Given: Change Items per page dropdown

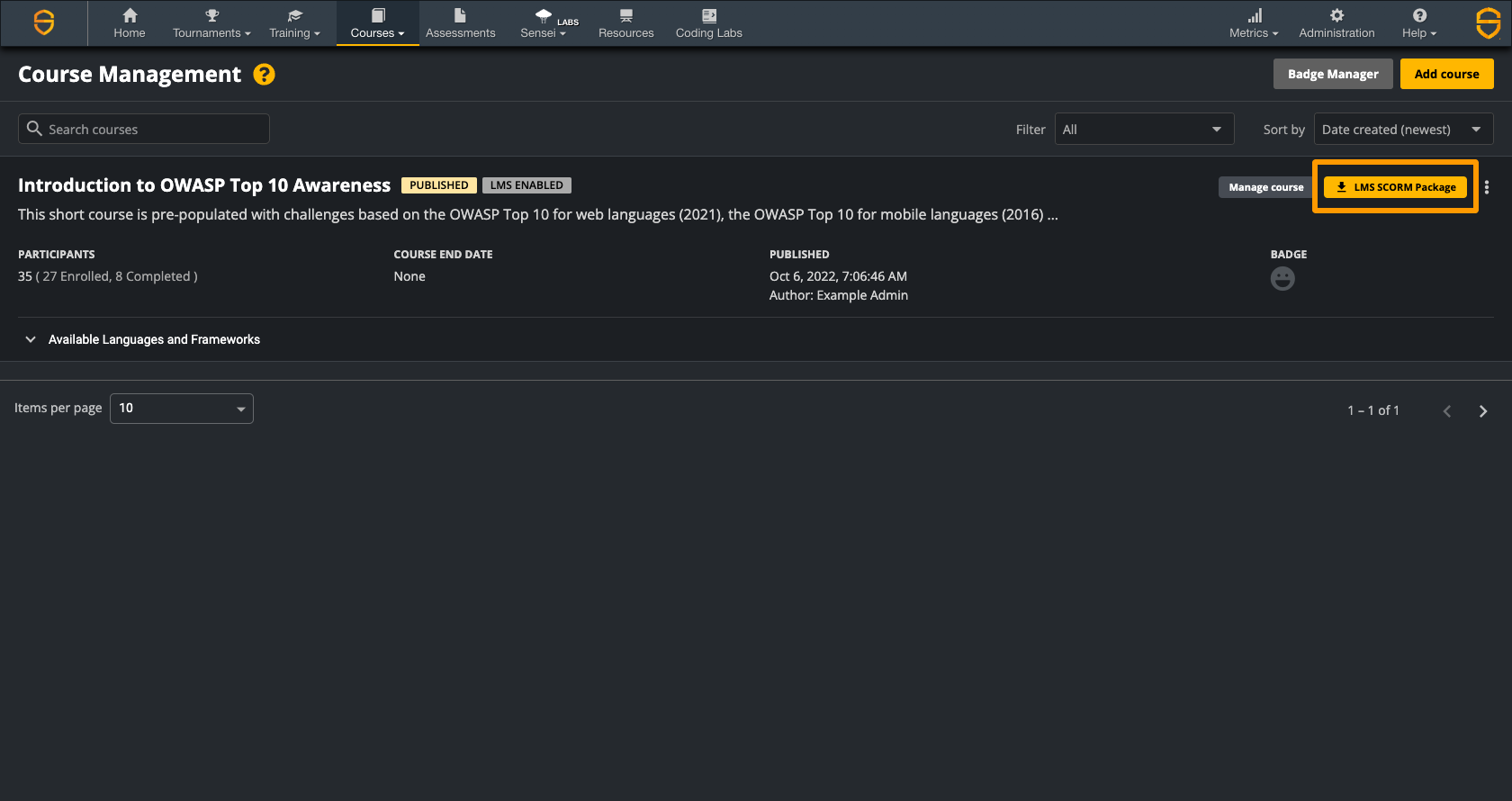Looking at the screenshot, I should tap(182, 408).
